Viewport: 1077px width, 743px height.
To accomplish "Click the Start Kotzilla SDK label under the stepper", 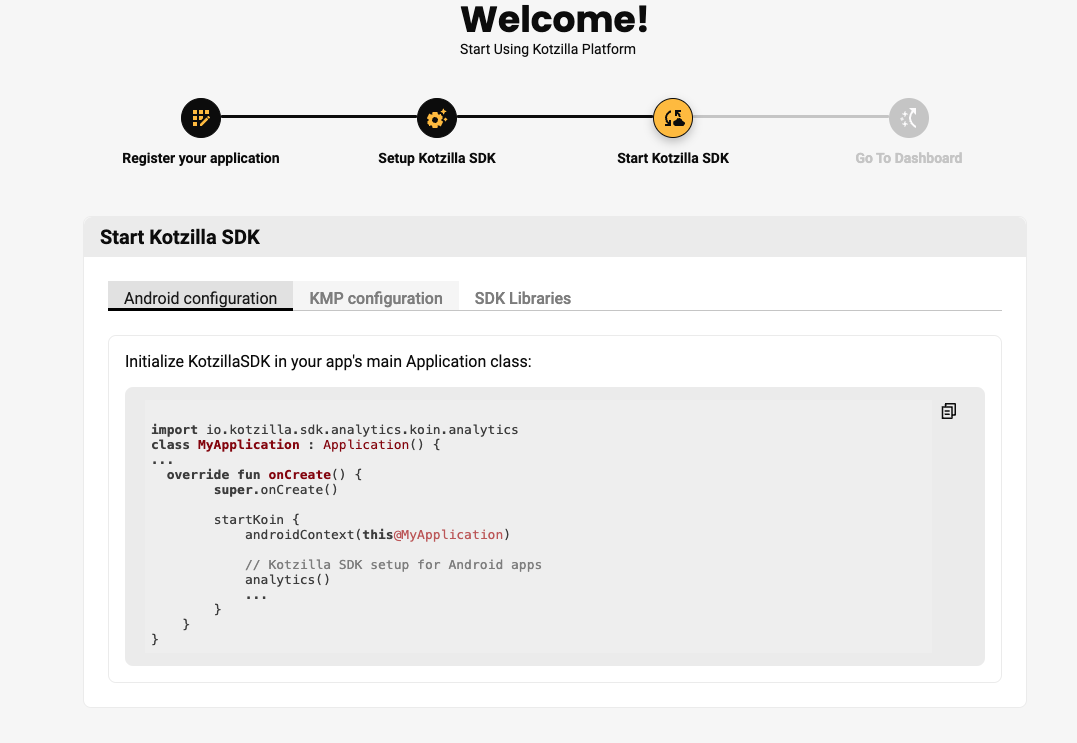I will (x=673, y=158).
